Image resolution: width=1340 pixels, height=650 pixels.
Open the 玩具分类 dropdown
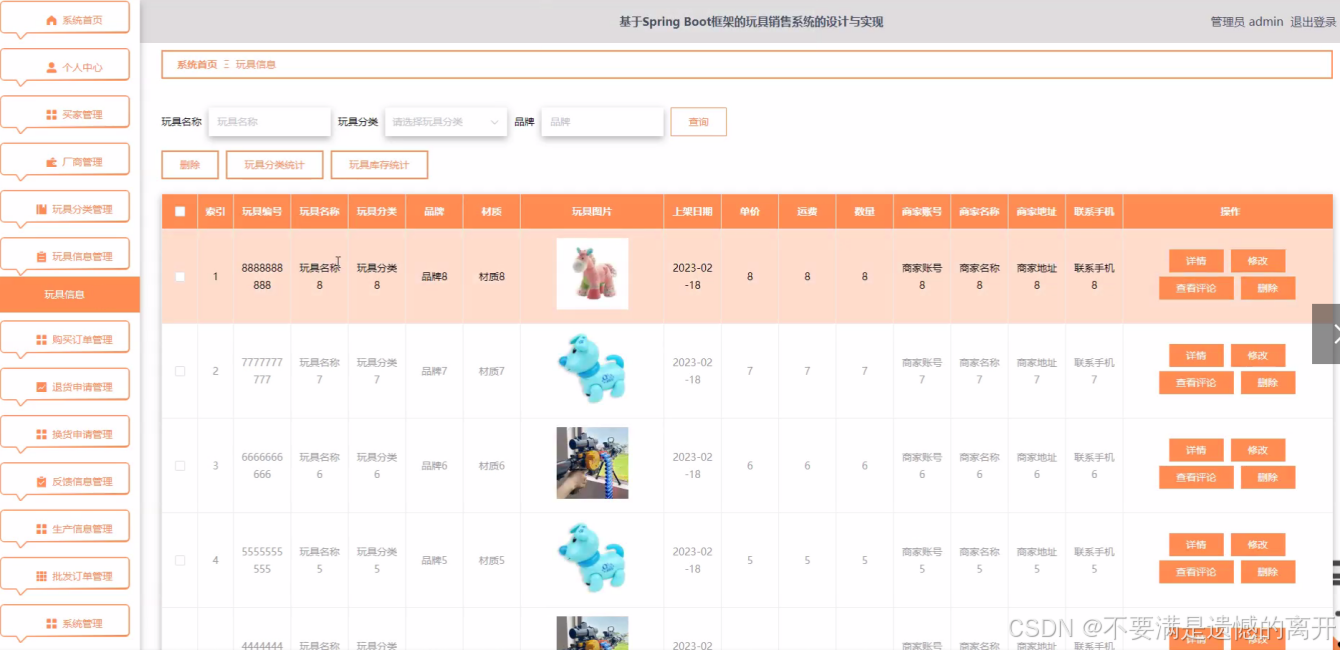tap(446, 122)
